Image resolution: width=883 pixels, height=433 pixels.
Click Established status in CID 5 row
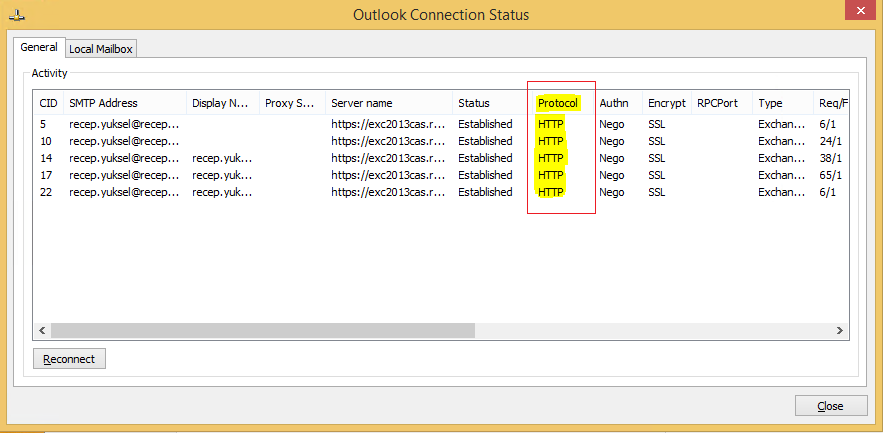pos(485,124)
